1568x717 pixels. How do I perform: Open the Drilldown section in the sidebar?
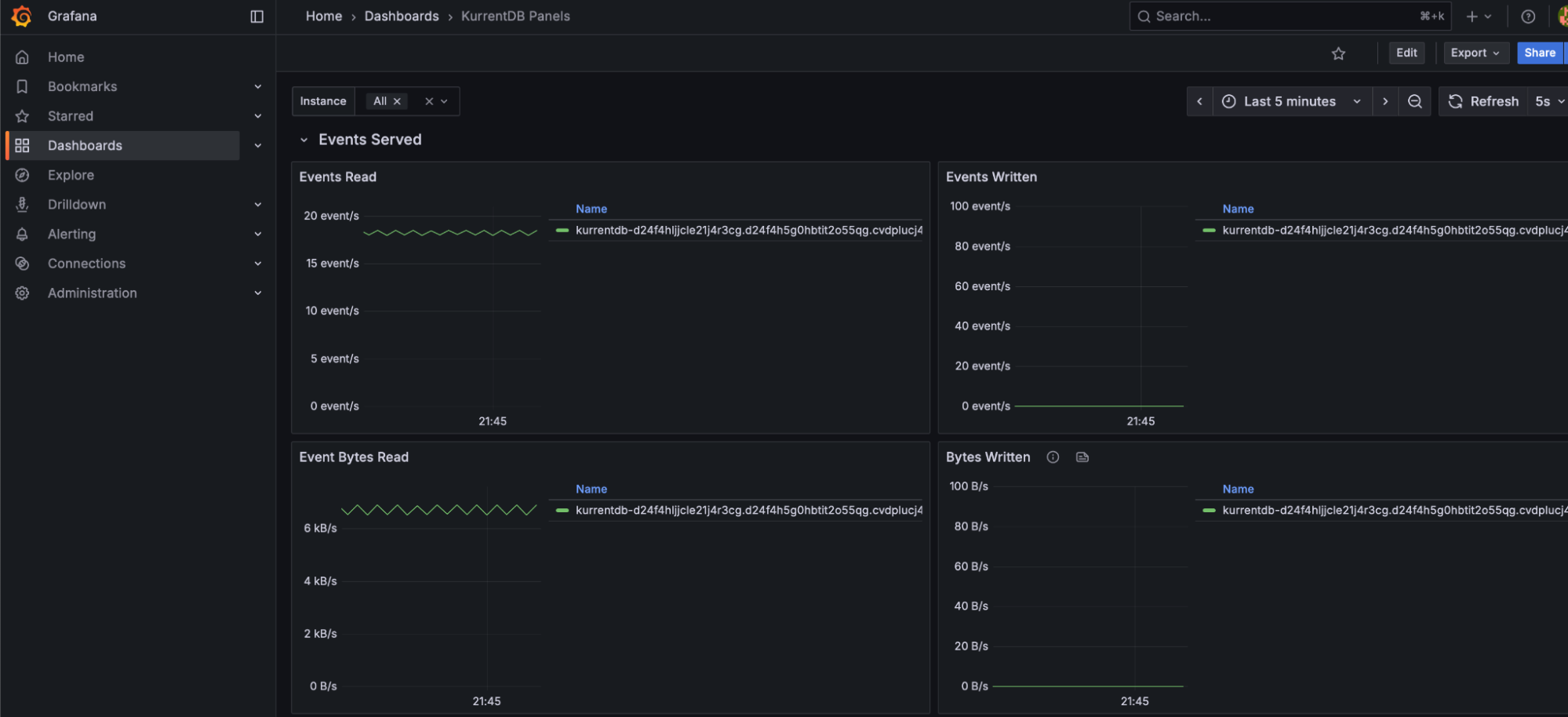click(x=76, y=204)
